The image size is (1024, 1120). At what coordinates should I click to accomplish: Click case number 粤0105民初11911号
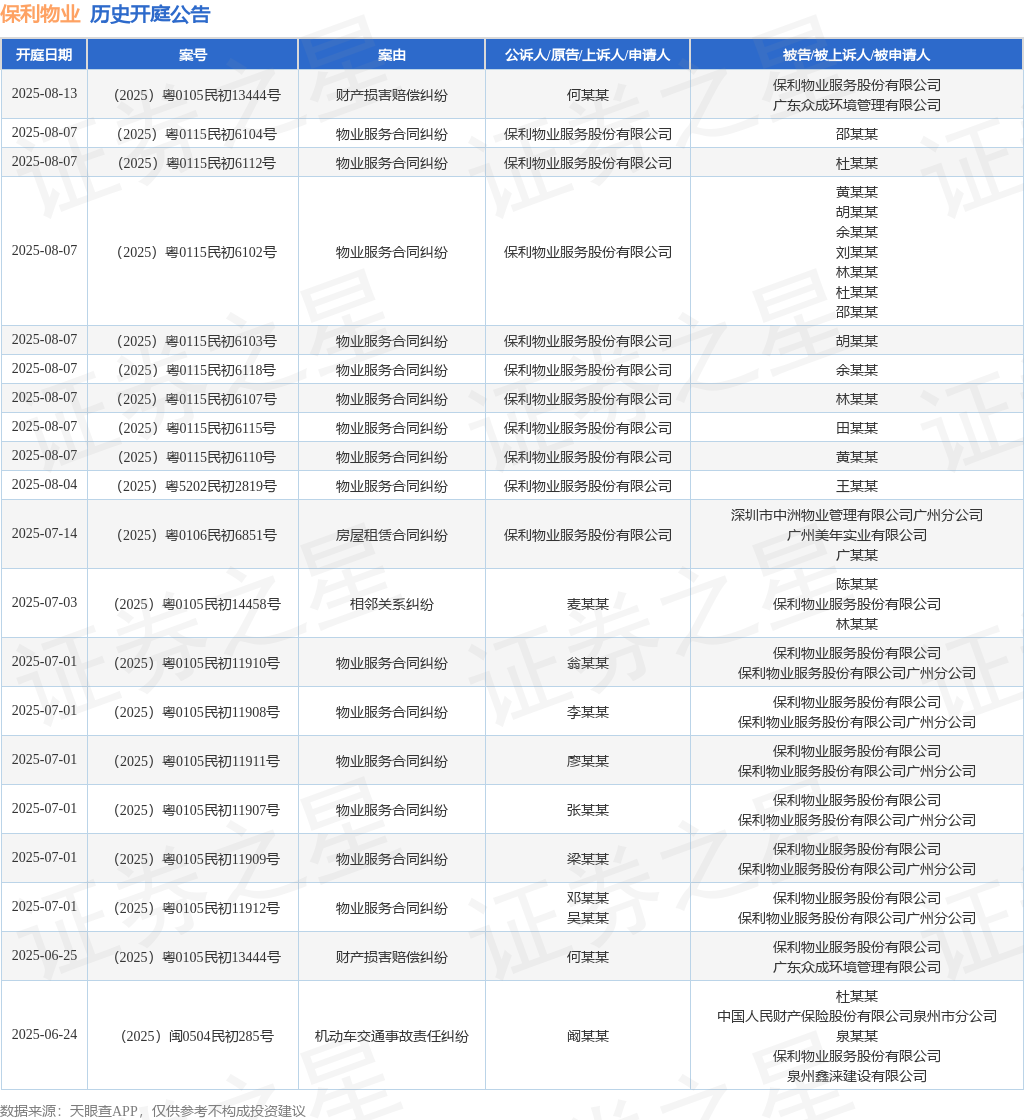pyautogui.click(x=197, y=761)
